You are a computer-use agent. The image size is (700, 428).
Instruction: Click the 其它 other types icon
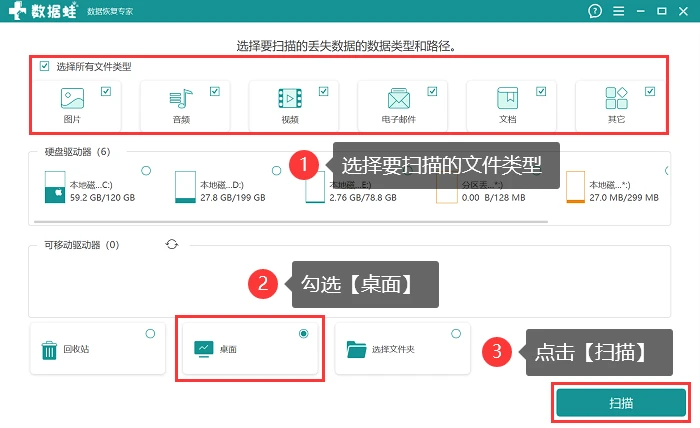[617, 98]
